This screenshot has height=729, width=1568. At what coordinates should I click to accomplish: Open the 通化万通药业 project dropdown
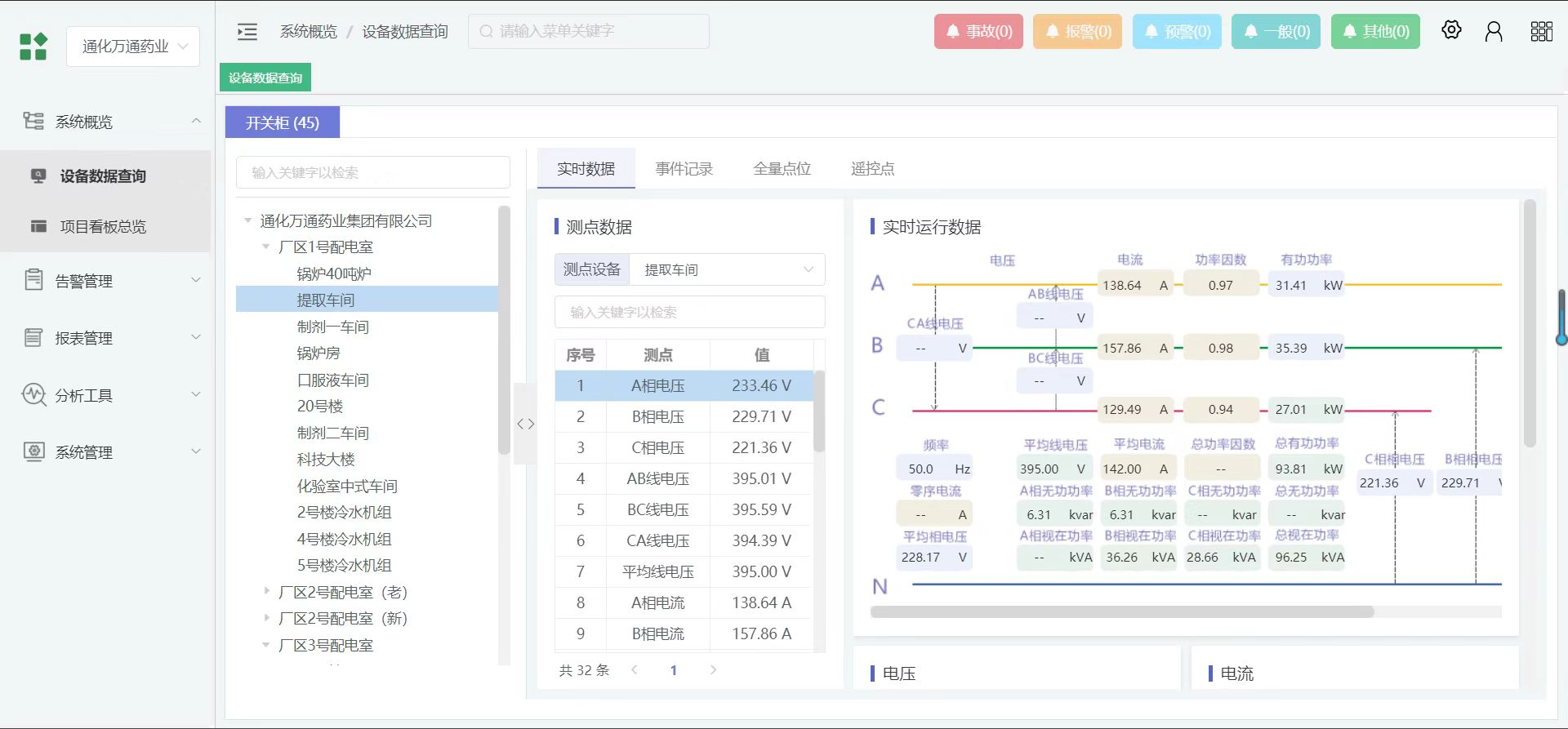(x=134, y=47)
